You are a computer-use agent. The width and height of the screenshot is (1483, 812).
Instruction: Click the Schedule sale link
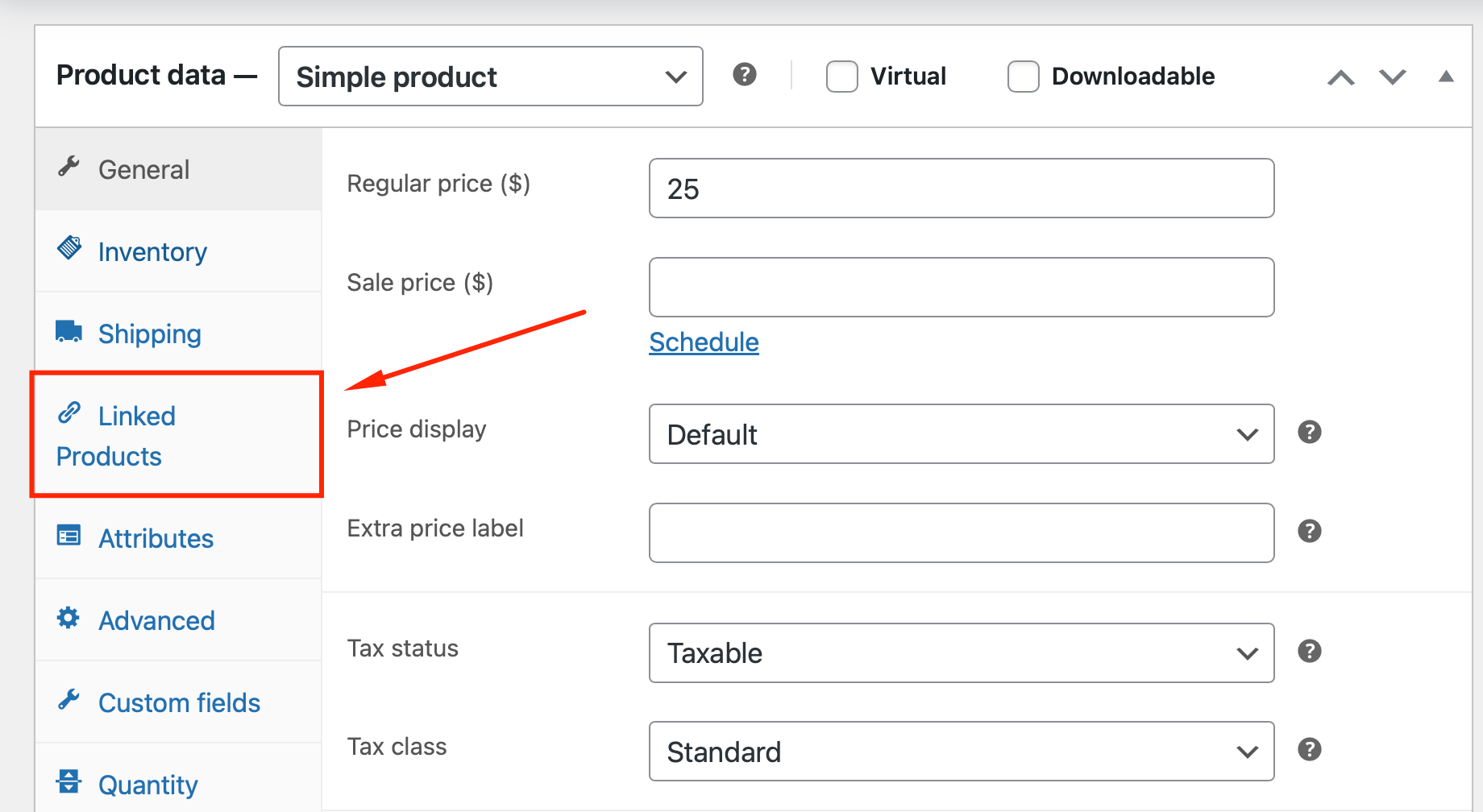coord(704,342)
